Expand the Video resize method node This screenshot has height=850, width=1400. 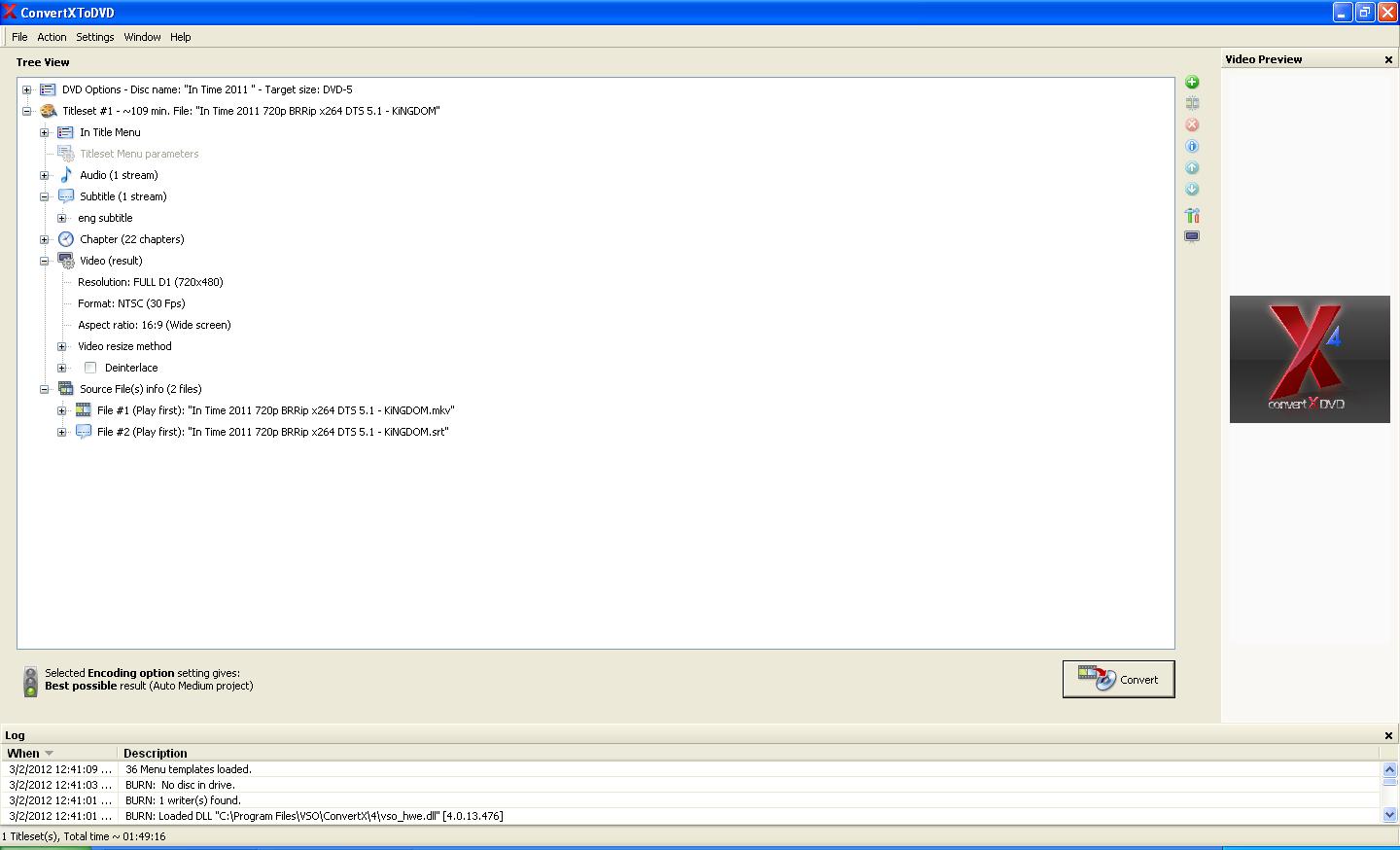point(61,346)
